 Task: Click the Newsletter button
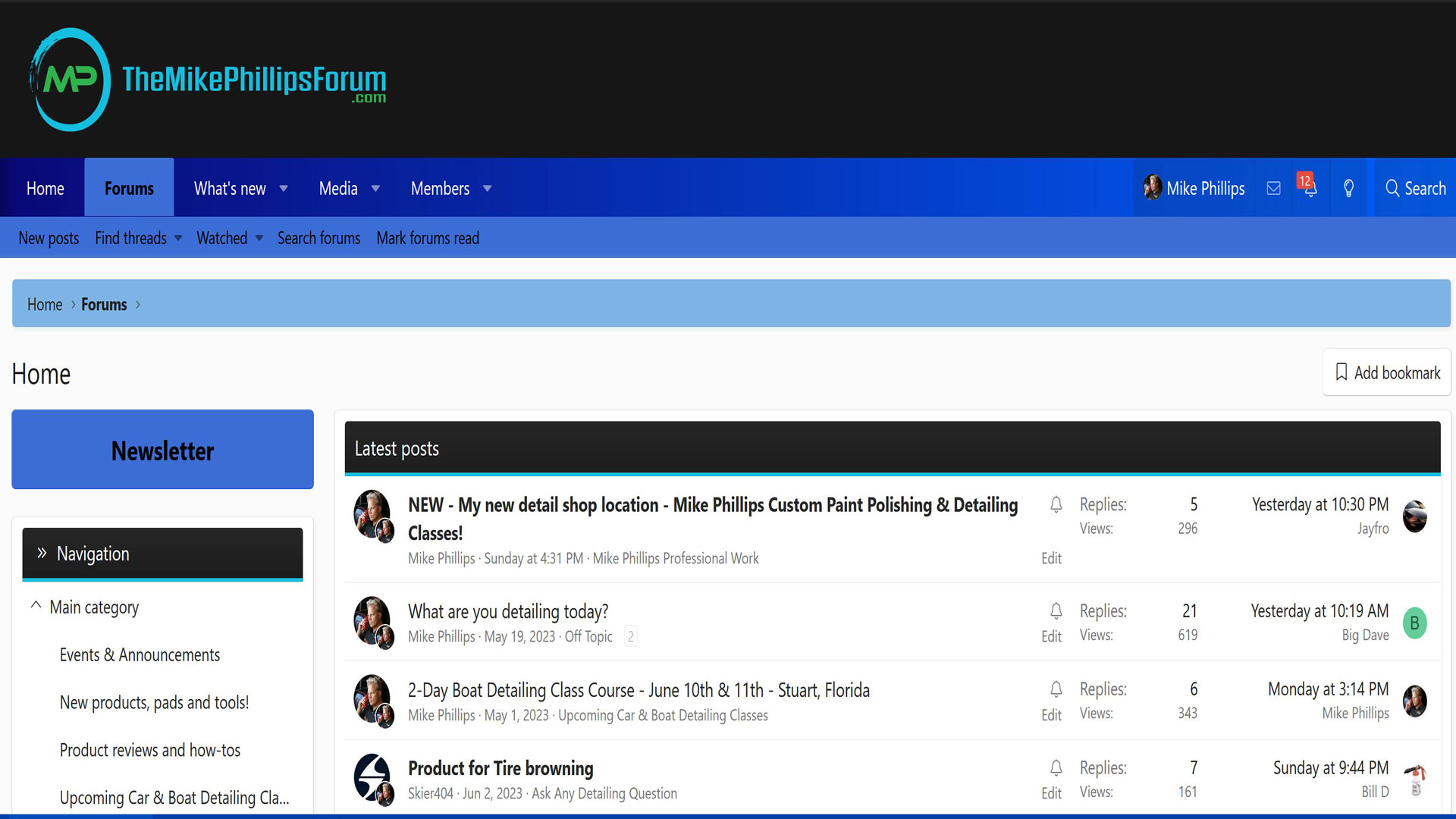point(162,450)
